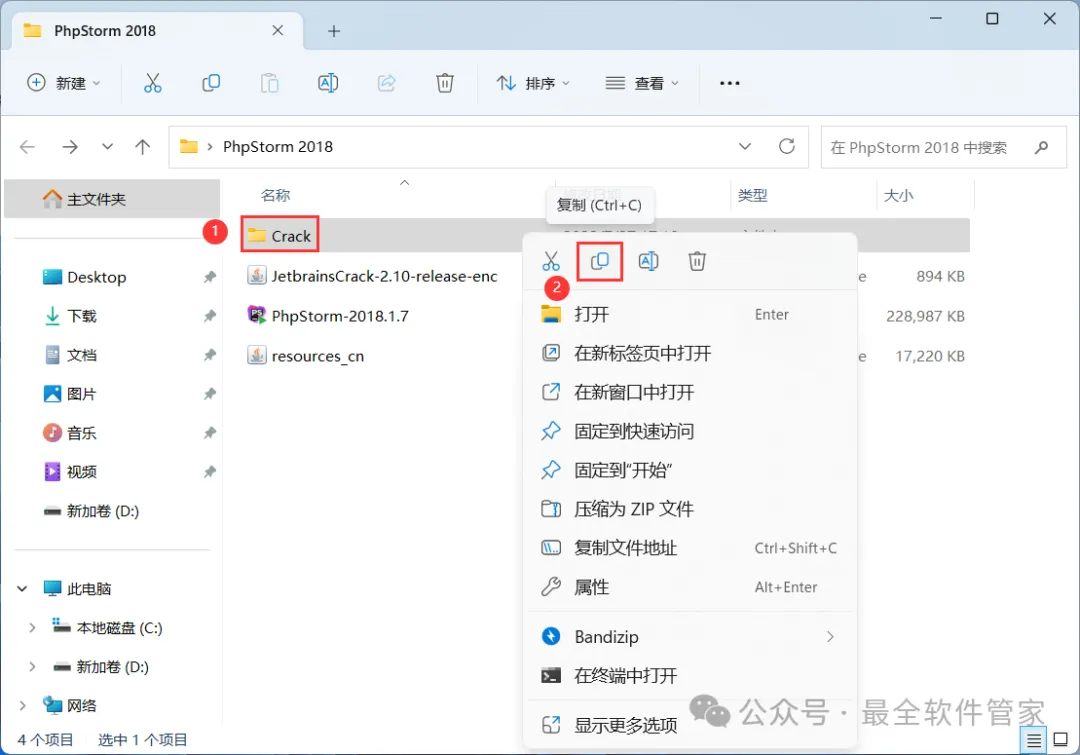This screenshot has height=755, width=1080.
Task: Choose 显示更多选项
Action: point(689,725)
